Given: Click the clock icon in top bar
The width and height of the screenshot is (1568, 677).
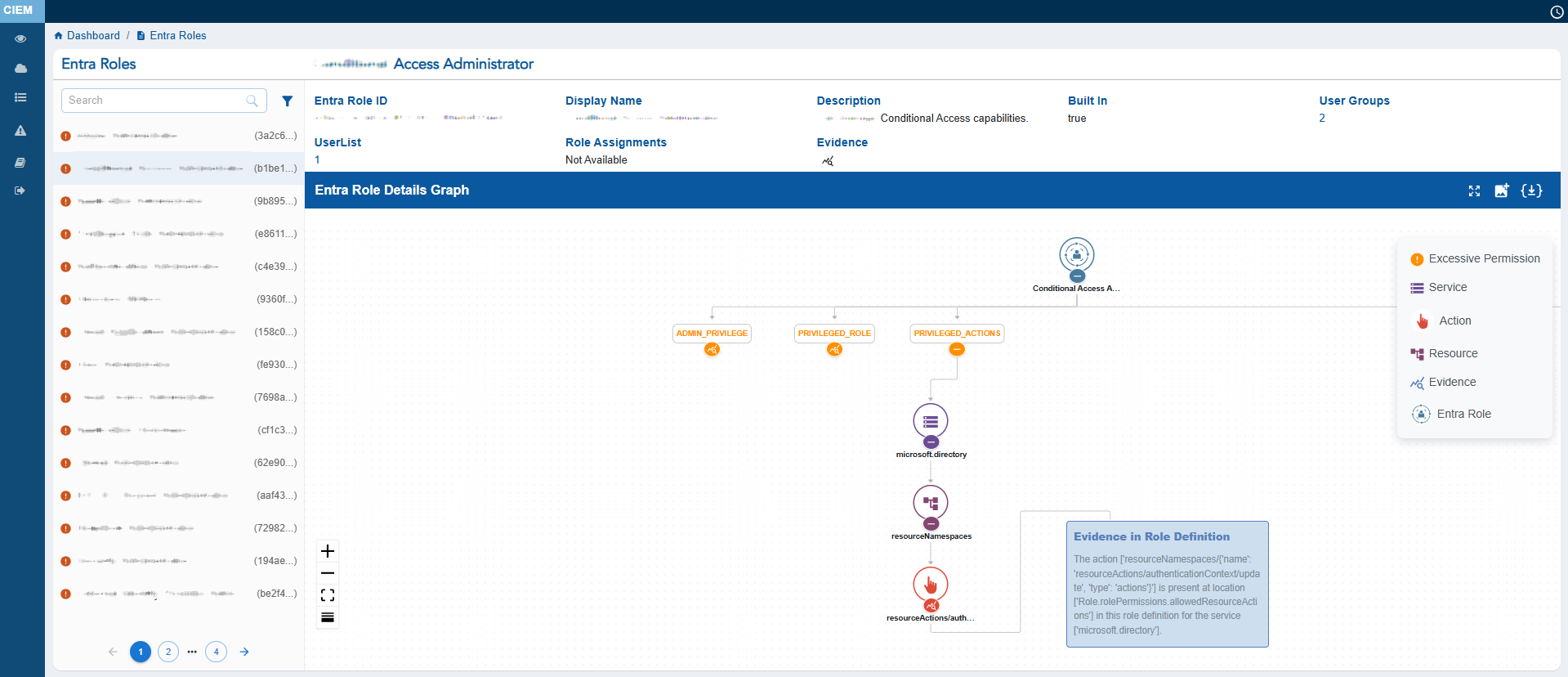Looking at the screenshot, I should point(1557,11).
